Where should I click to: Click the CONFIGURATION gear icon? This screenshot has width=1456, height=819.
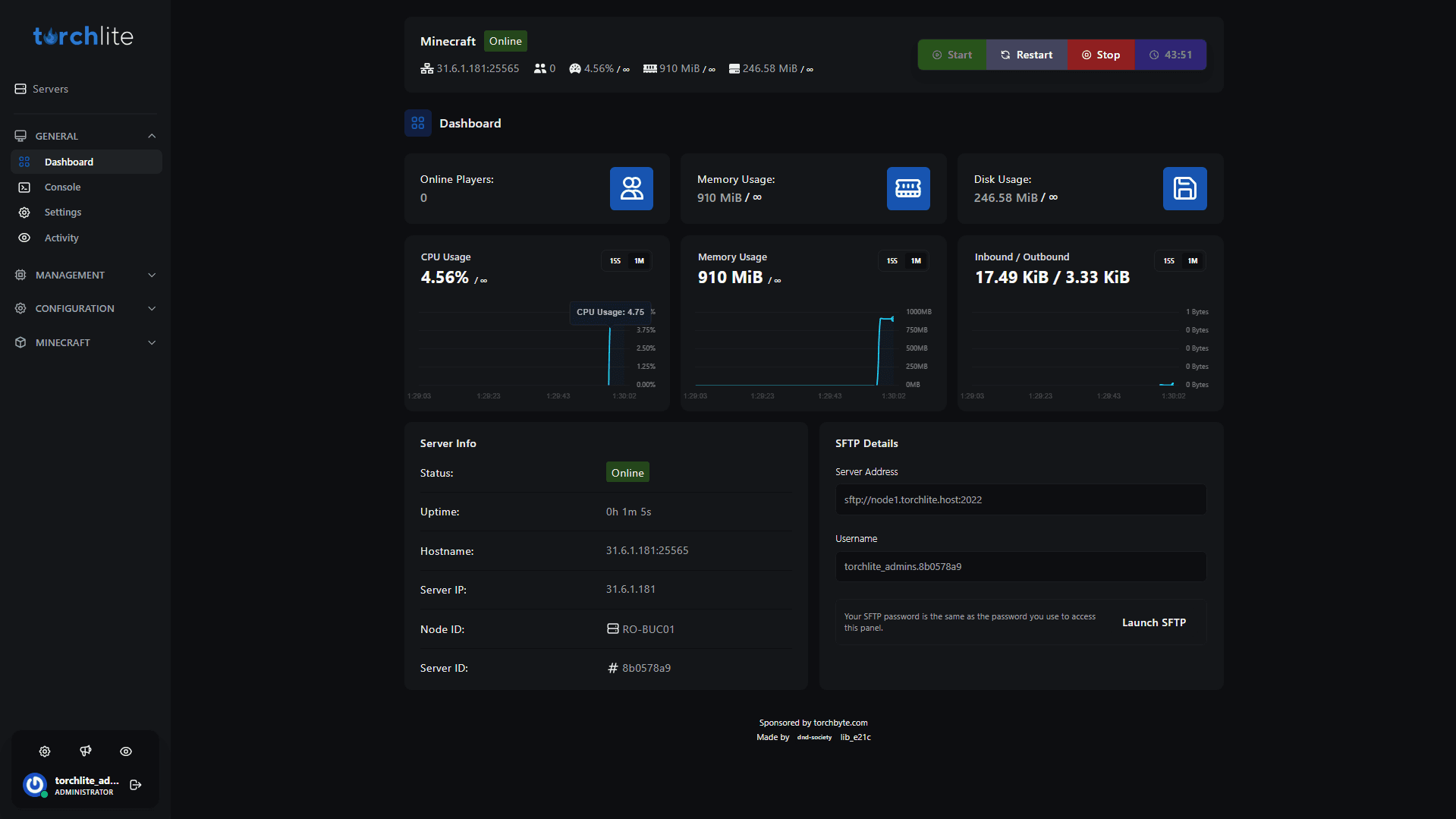(x=20, y=308)
